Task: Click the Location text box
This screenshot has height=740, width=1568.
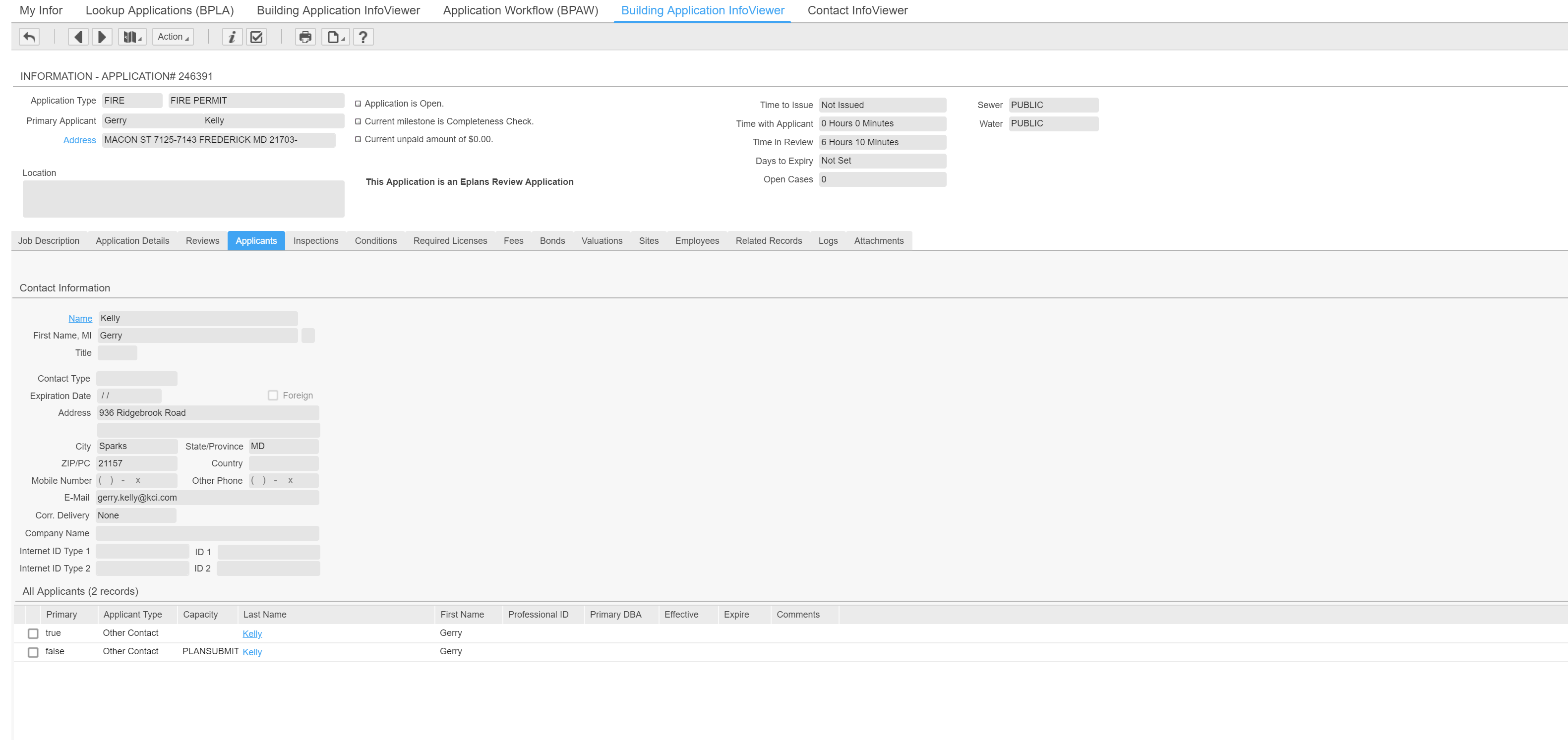Action: (183, 199)
